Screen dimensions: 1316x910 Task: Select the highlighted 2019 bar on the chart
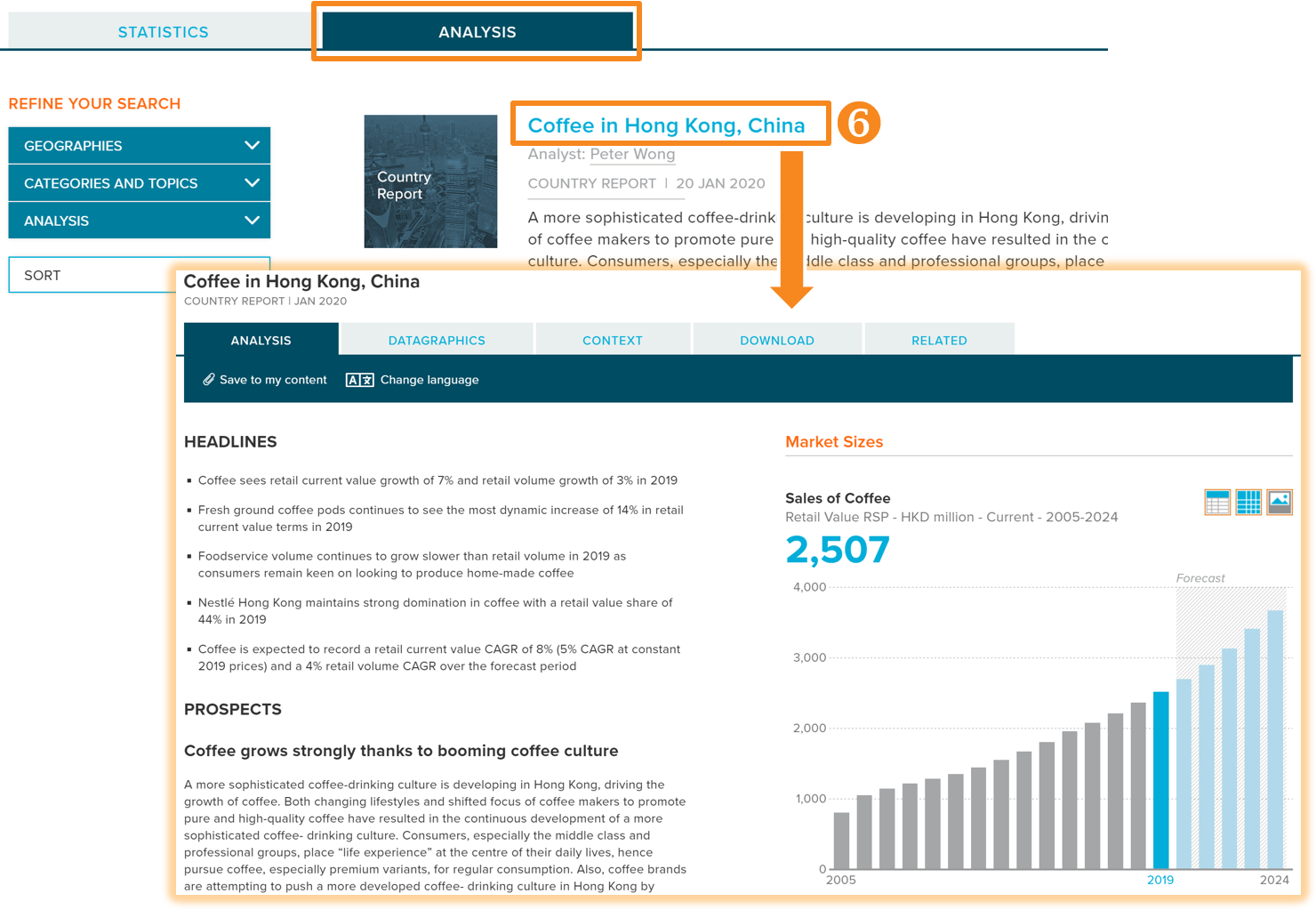point(1160,778)
